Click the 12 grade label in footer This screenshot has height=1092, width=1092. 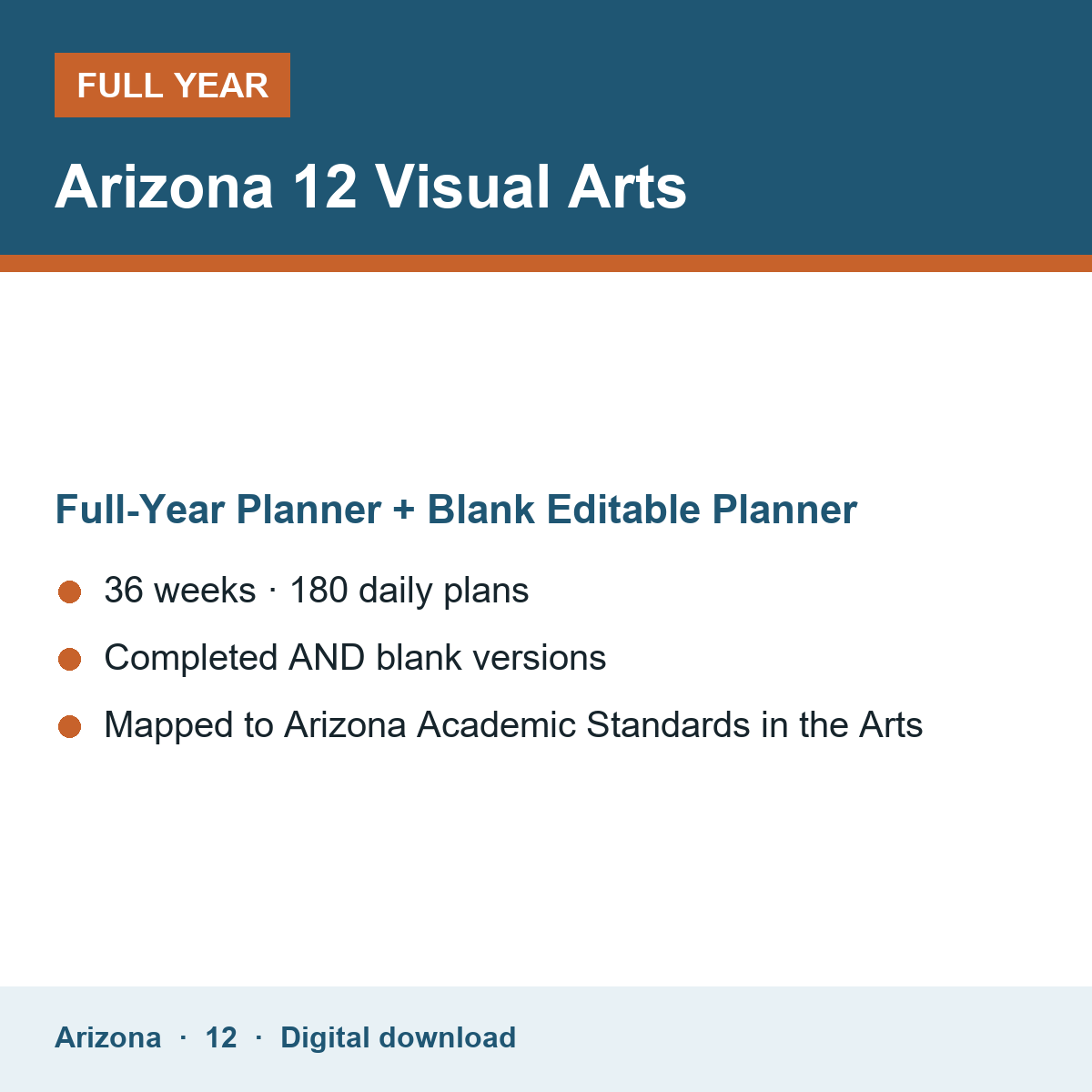click(221, 1037)
